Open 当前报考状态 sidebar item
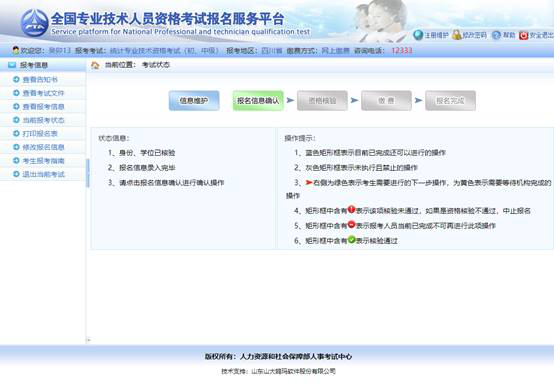The width and height of the screenshot is (554, 383). click(43, 120)
